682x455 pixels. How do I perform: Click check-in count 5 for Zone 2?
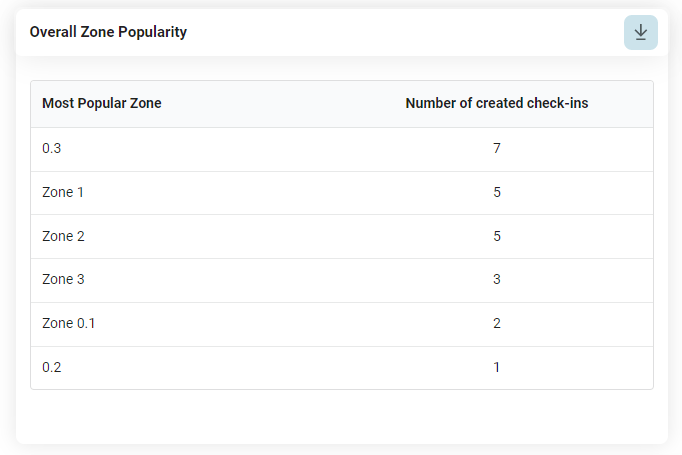pyautogui.click(x=497, y=236)
